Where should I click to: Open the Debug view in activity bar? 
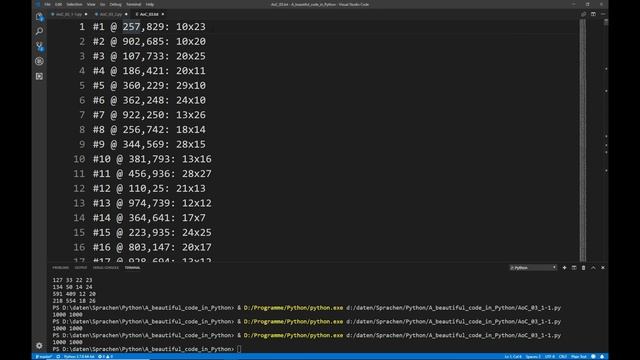39,61
